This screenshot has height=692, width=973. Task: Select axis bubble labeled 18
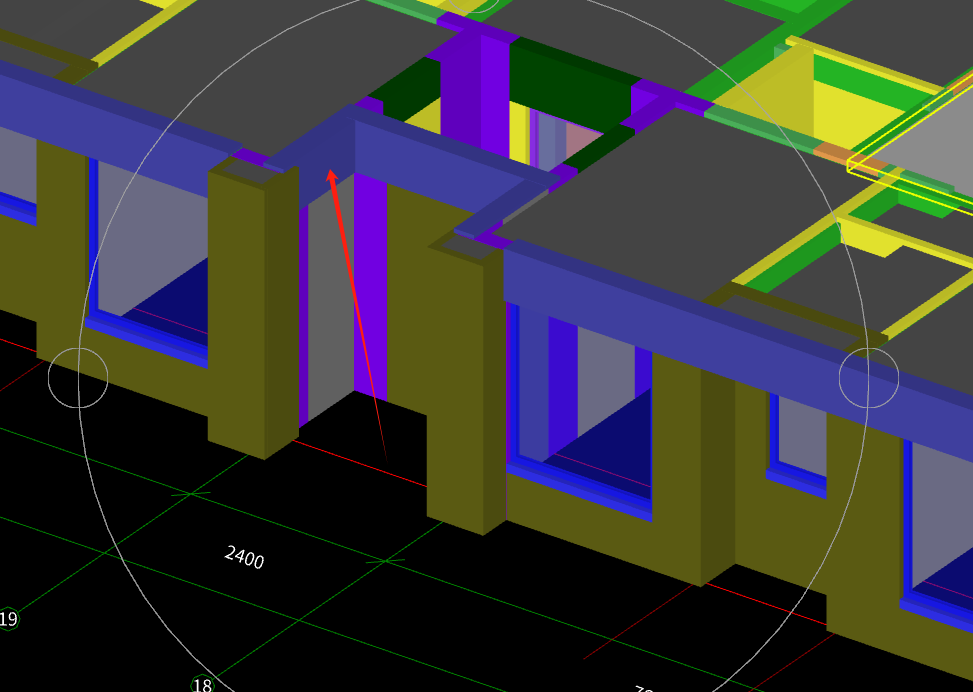pos(202,685)
